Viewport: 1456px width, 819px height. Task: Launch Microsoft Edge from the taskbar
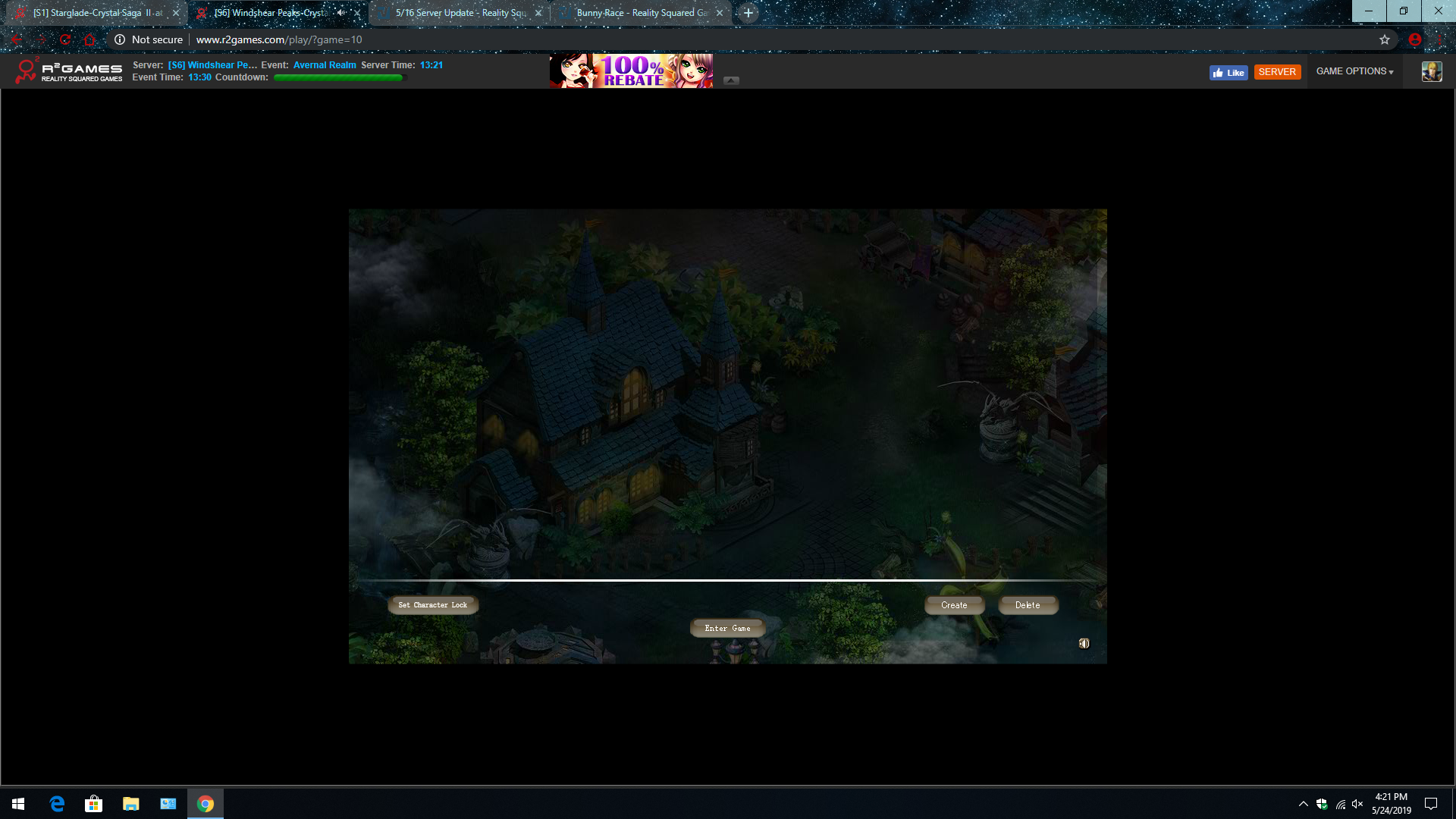click(57, 804)
